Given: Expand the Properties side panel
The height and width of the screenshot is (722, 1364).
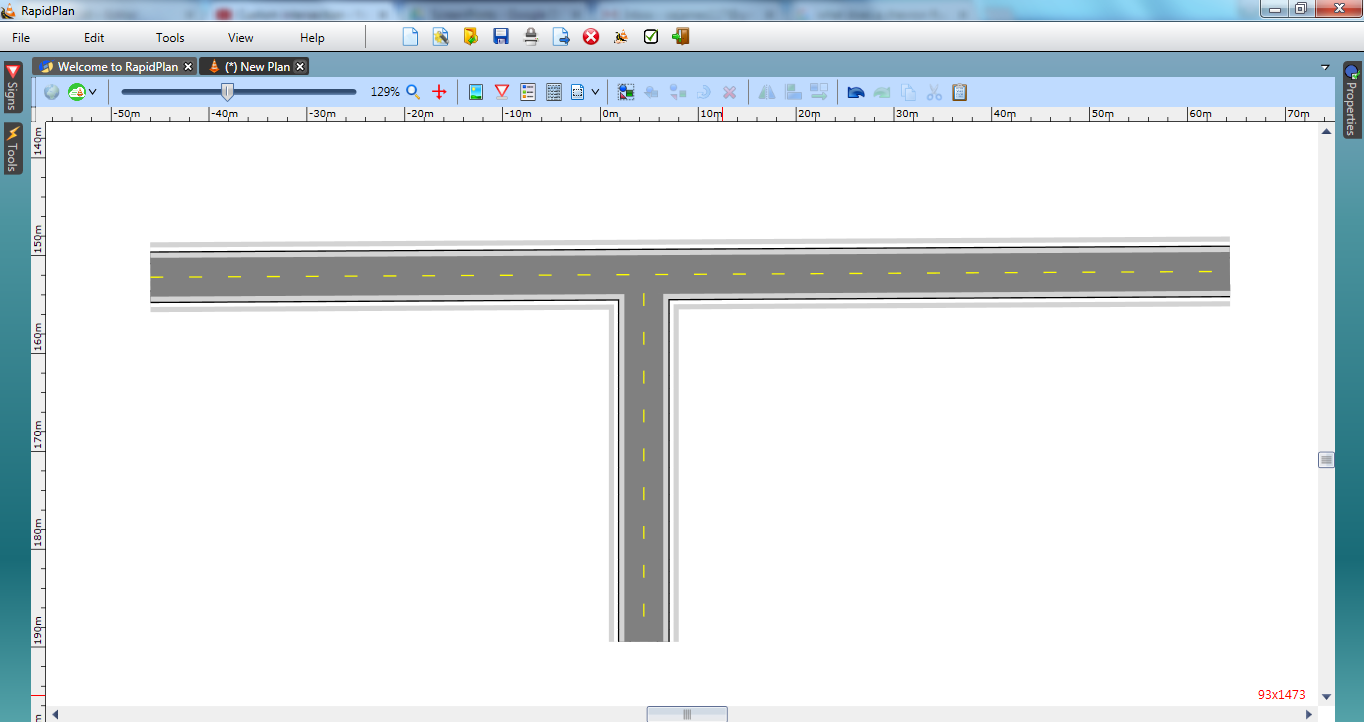Looking at the screenshot, I should [x=1351, y=100].
